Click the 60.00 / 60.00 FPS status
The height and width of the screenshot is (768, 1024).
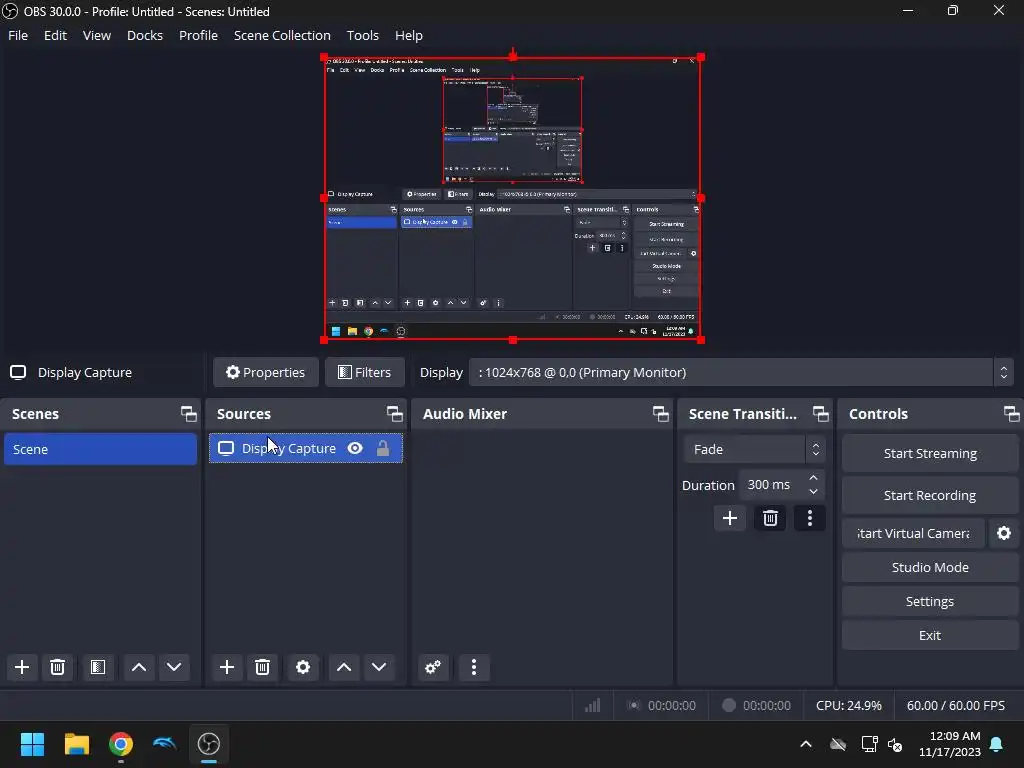955,705
